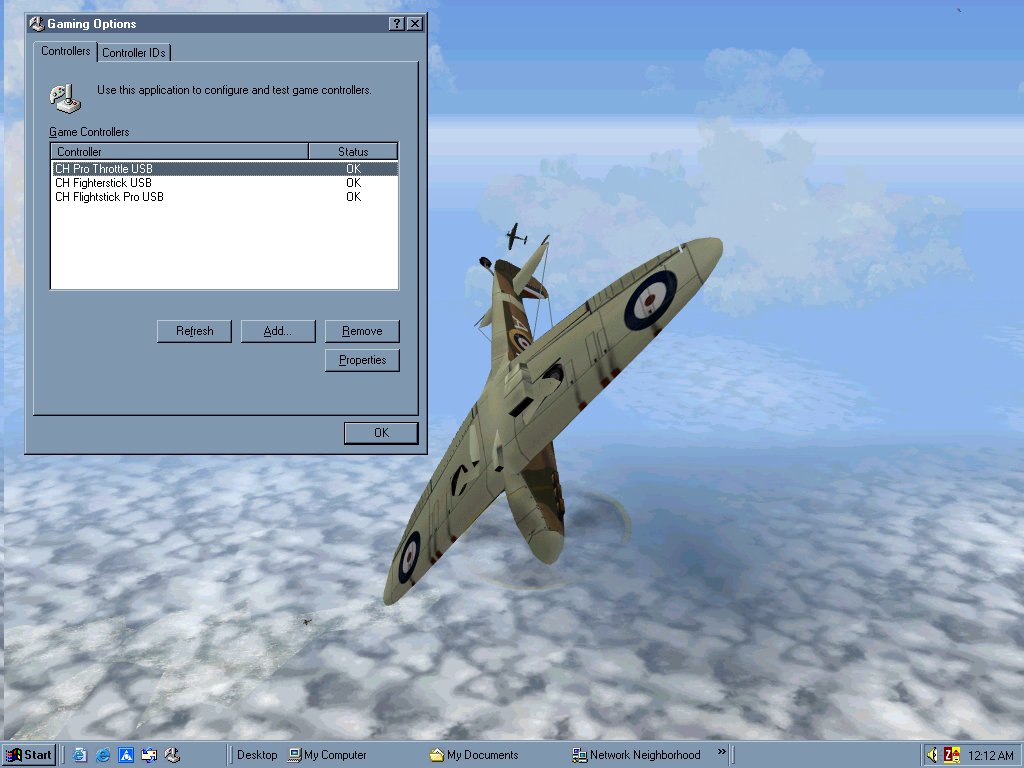Select the Controllers tab
Screen dimensions: 1024x768
pos(65,51)
